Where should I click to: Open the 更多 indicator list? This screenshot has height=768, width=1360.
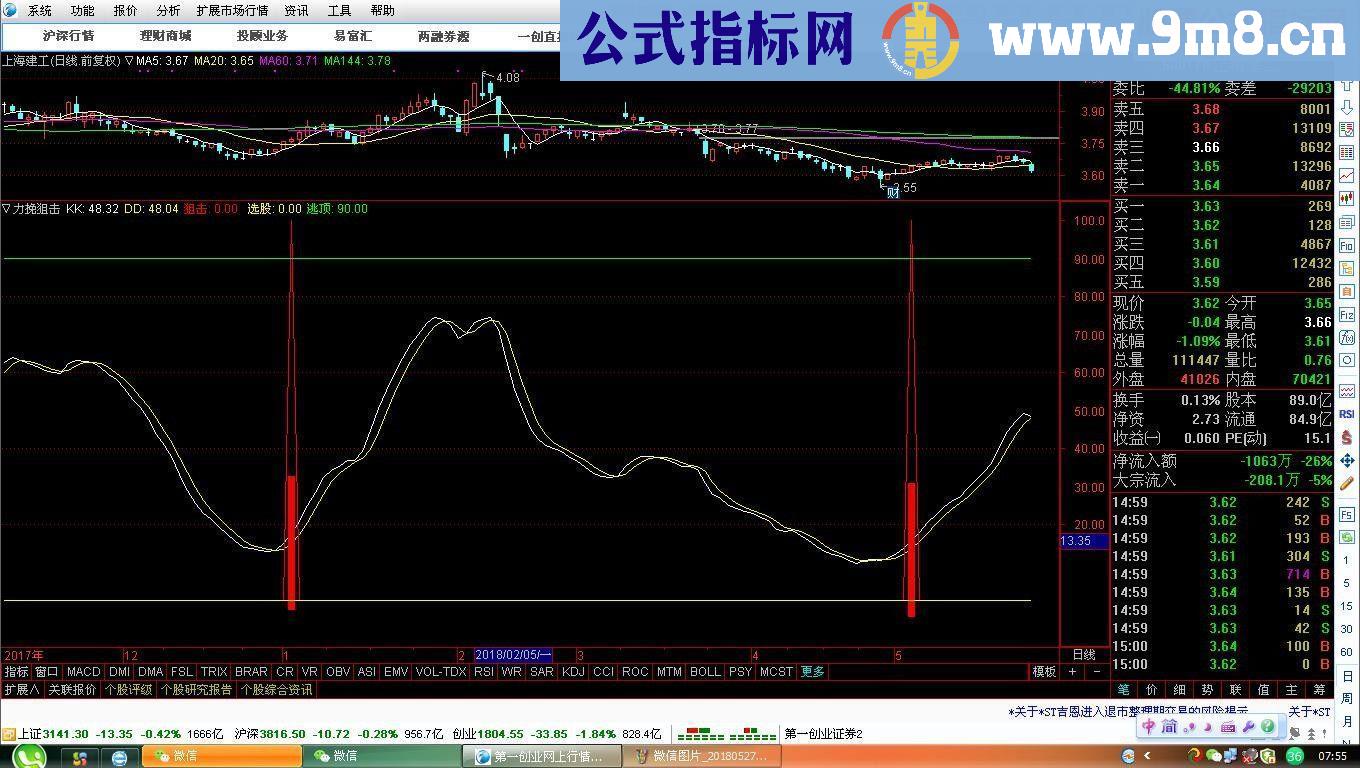pyautogui.click(x=813, y=672)
